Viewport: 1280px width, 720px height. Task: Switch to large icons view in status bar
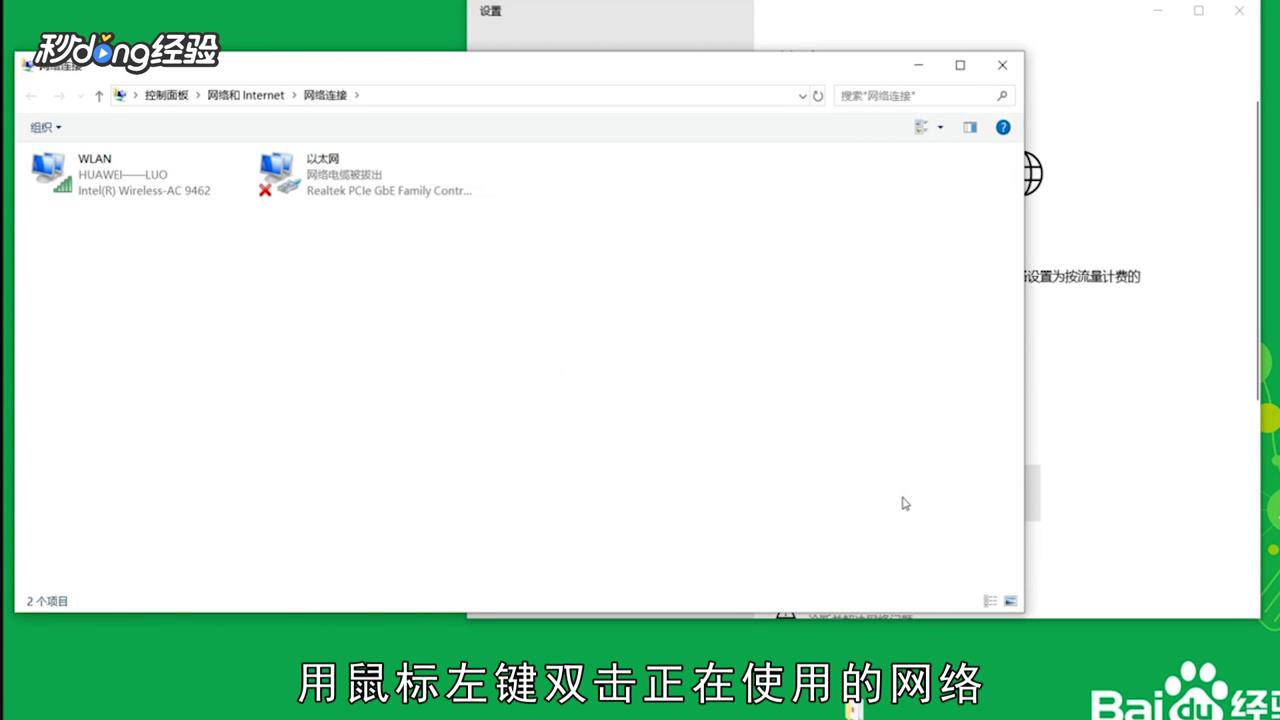(1011, 601)
